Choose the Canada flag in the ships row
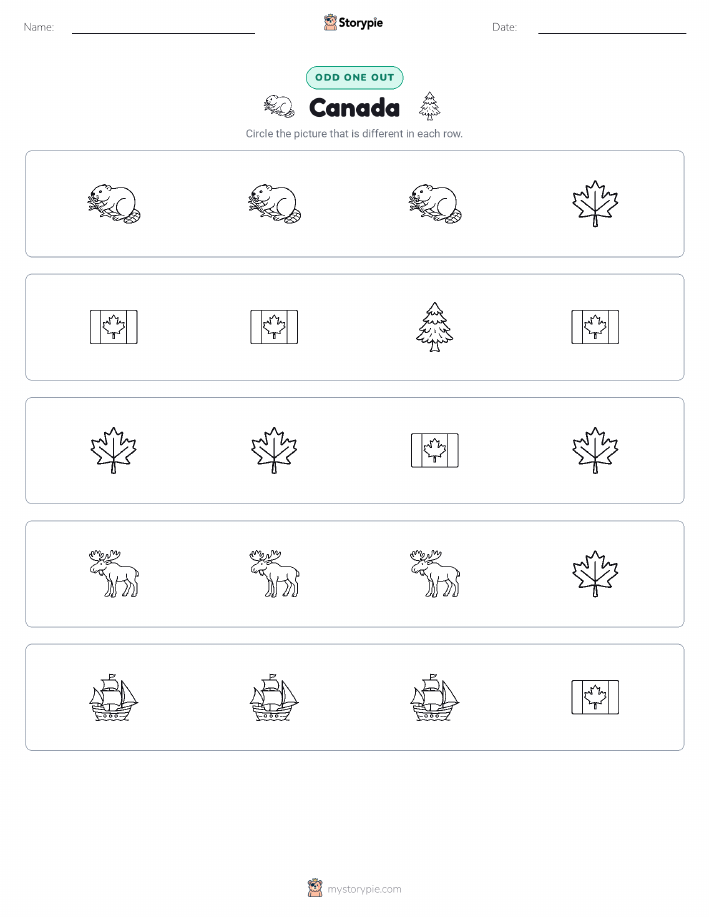 tap(595, 697)
